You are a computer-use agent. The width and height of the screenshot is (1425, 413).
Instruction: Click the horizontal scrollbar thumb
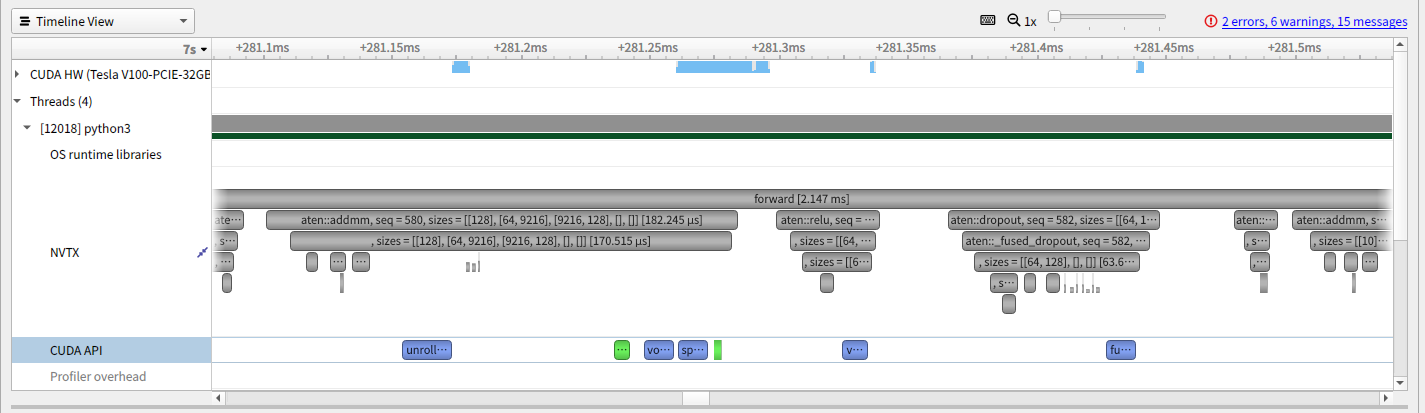[695, 398]
